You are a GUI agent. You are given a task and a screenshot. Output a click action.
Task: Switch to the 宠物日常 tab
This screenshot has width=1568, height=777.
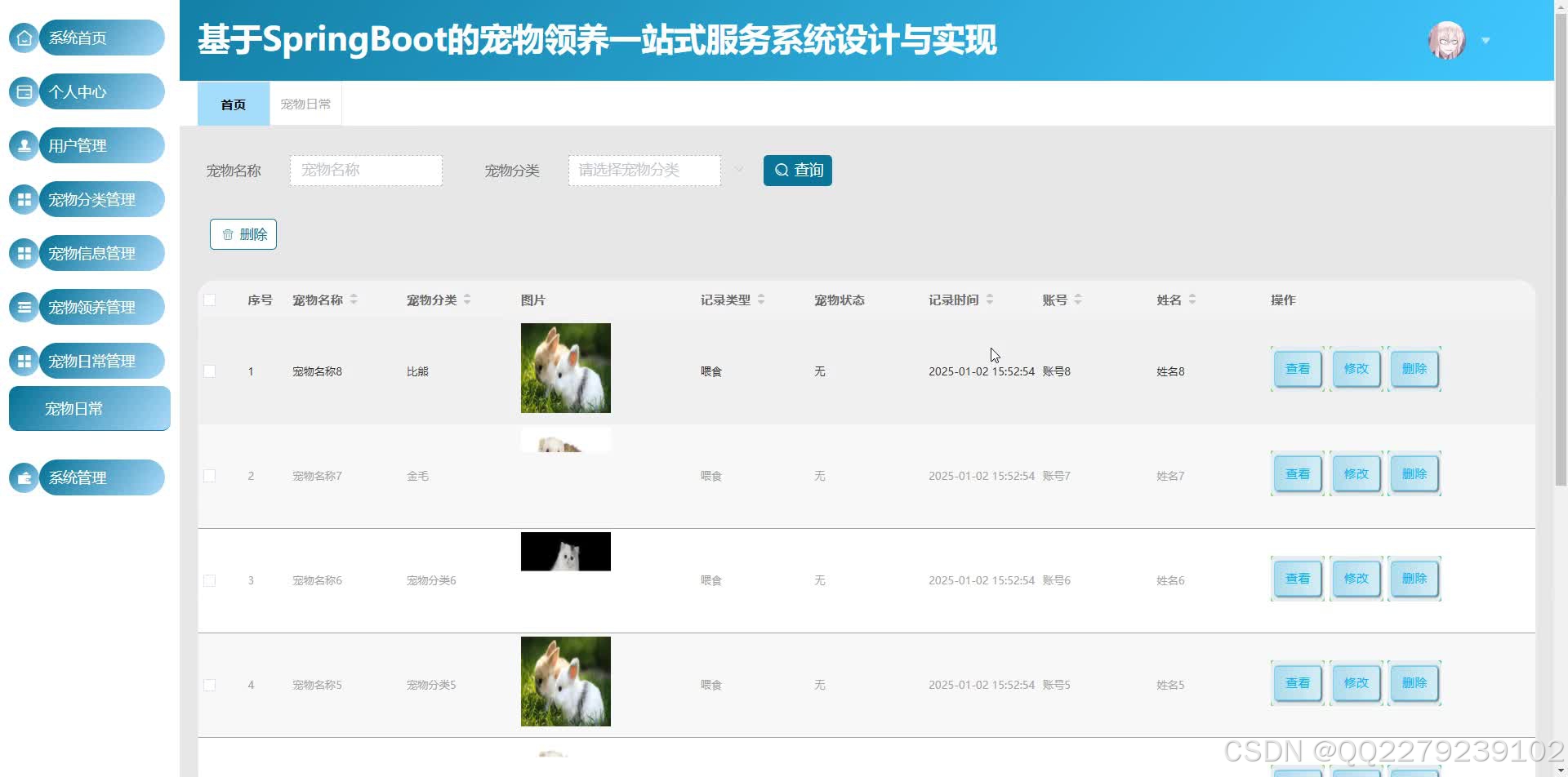click(x=305, y=104)
